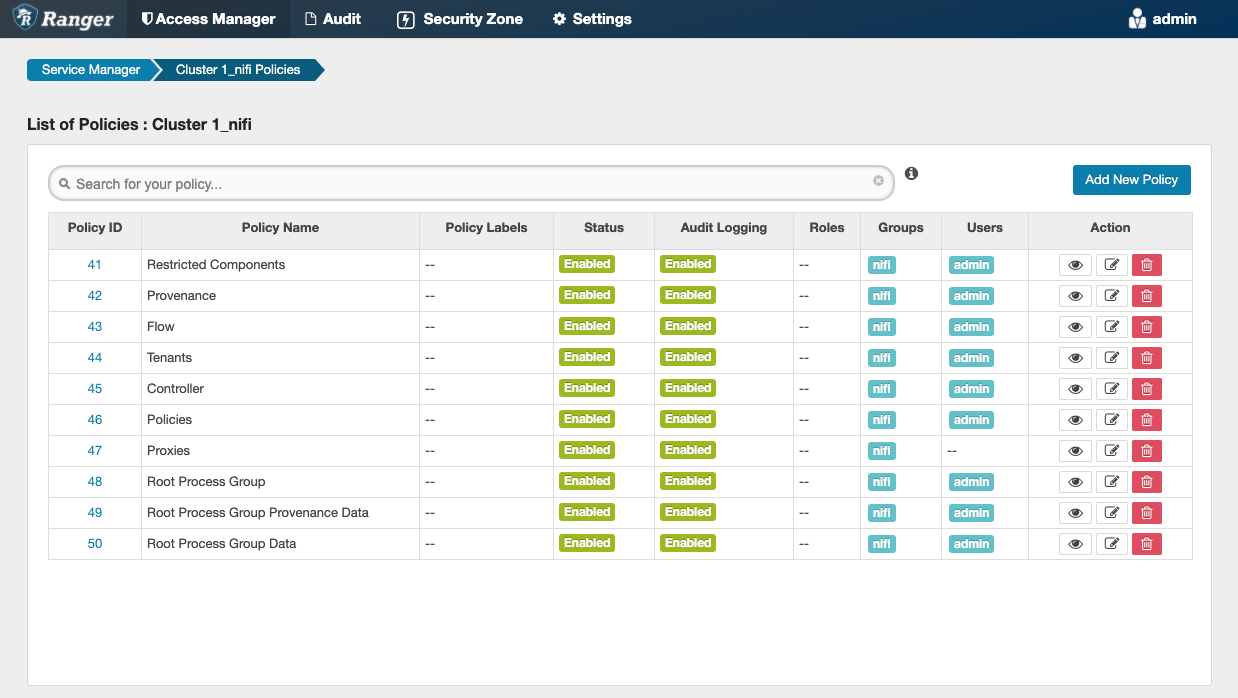This screenshot has height=698, width=1238.
Task: Edit the Provenance policy
Action: click(1111, 296)
